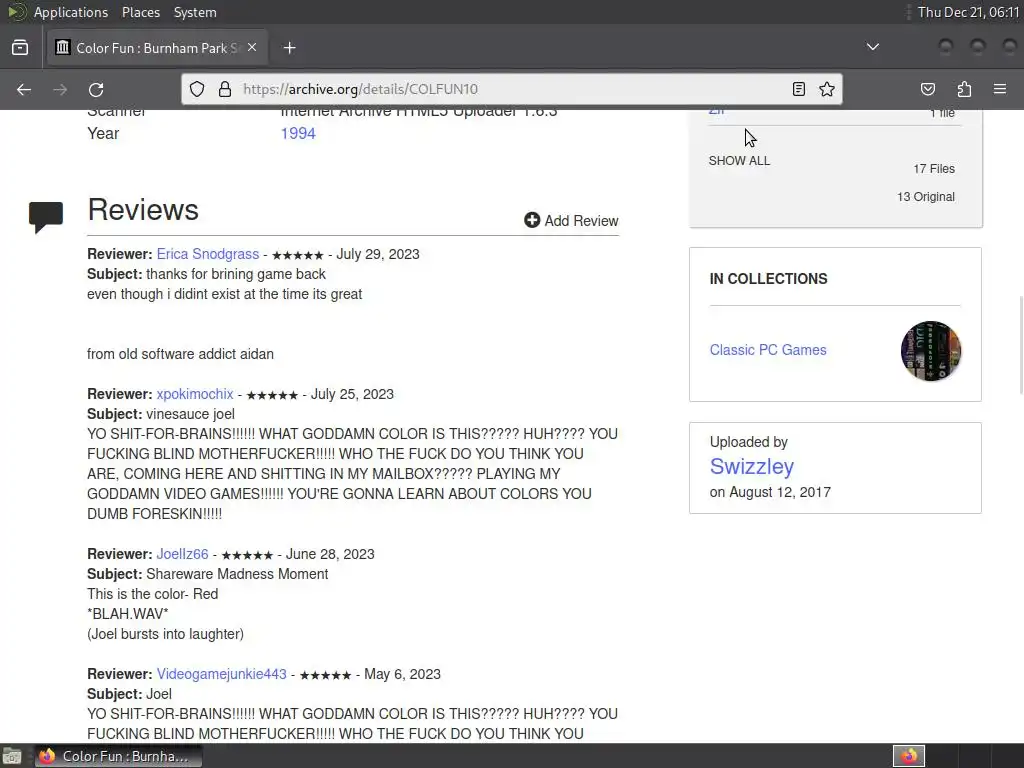Viewport: 1024px width, 768px height.
Task: Click the padlock site security icon
Action: coord(225,89)
